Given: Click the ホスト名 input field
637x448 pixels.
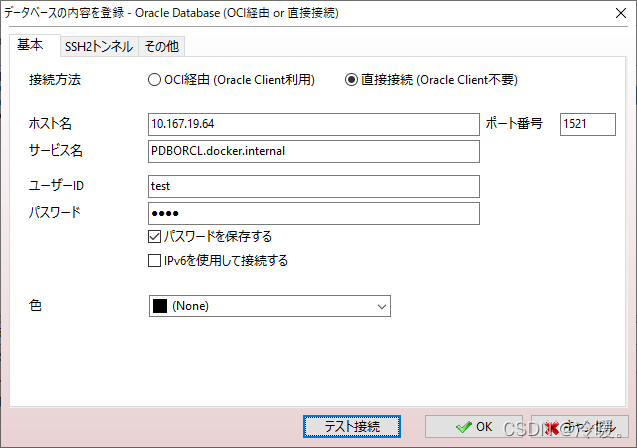Looking at the screenshot, I should [314, 124].
